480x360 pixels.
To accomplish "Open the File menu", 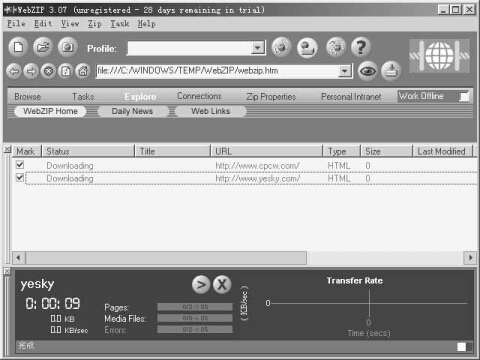I will (16, 24).
